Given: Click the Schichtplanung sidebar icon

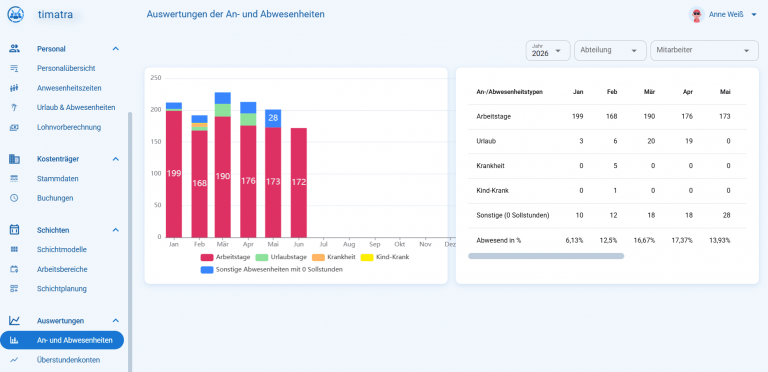Looking at the screenshot, I should point(14,289).
